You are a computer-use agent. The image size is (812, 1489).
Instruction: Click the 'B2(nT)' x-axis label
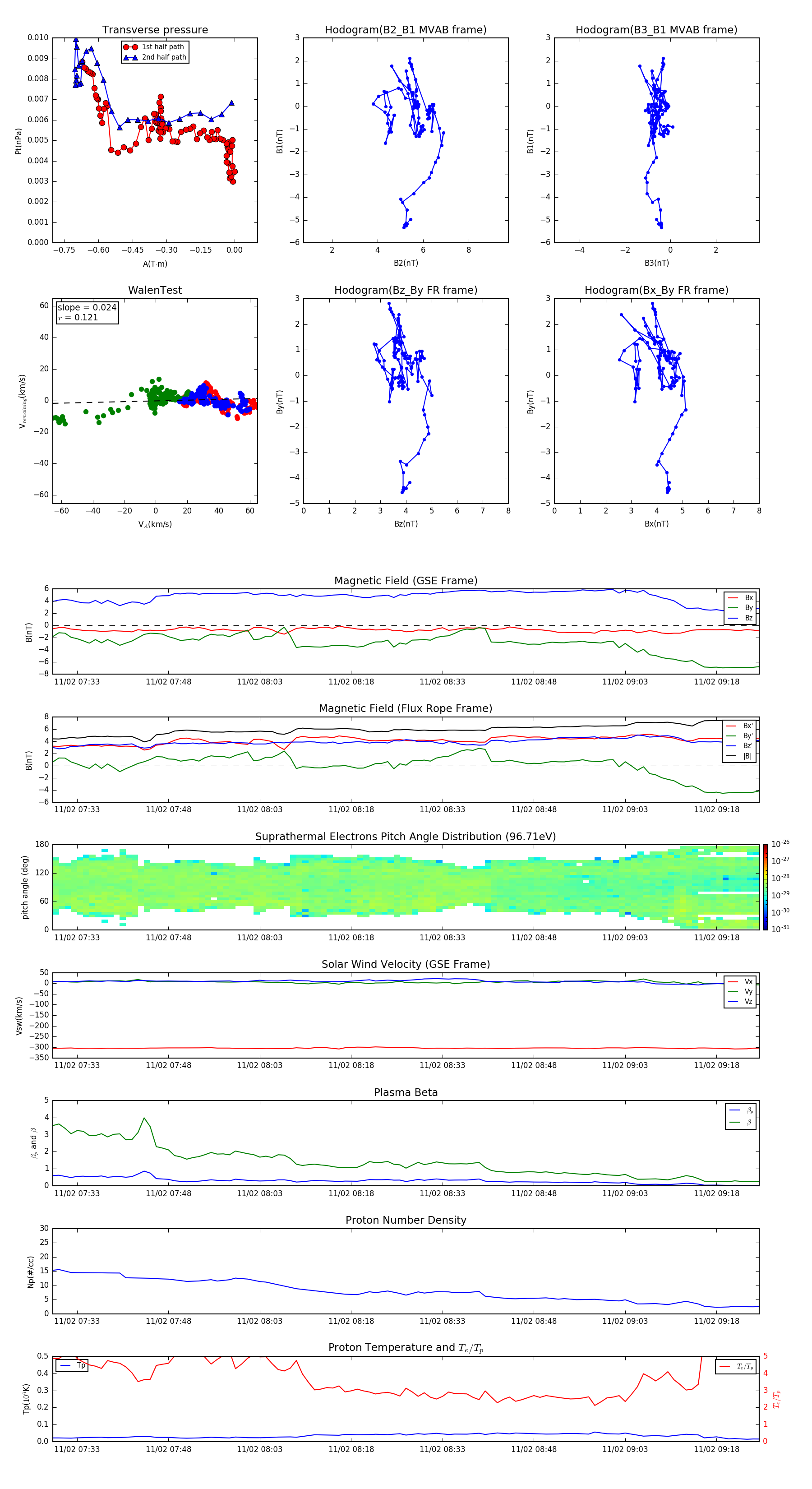(x=406, y=263)
